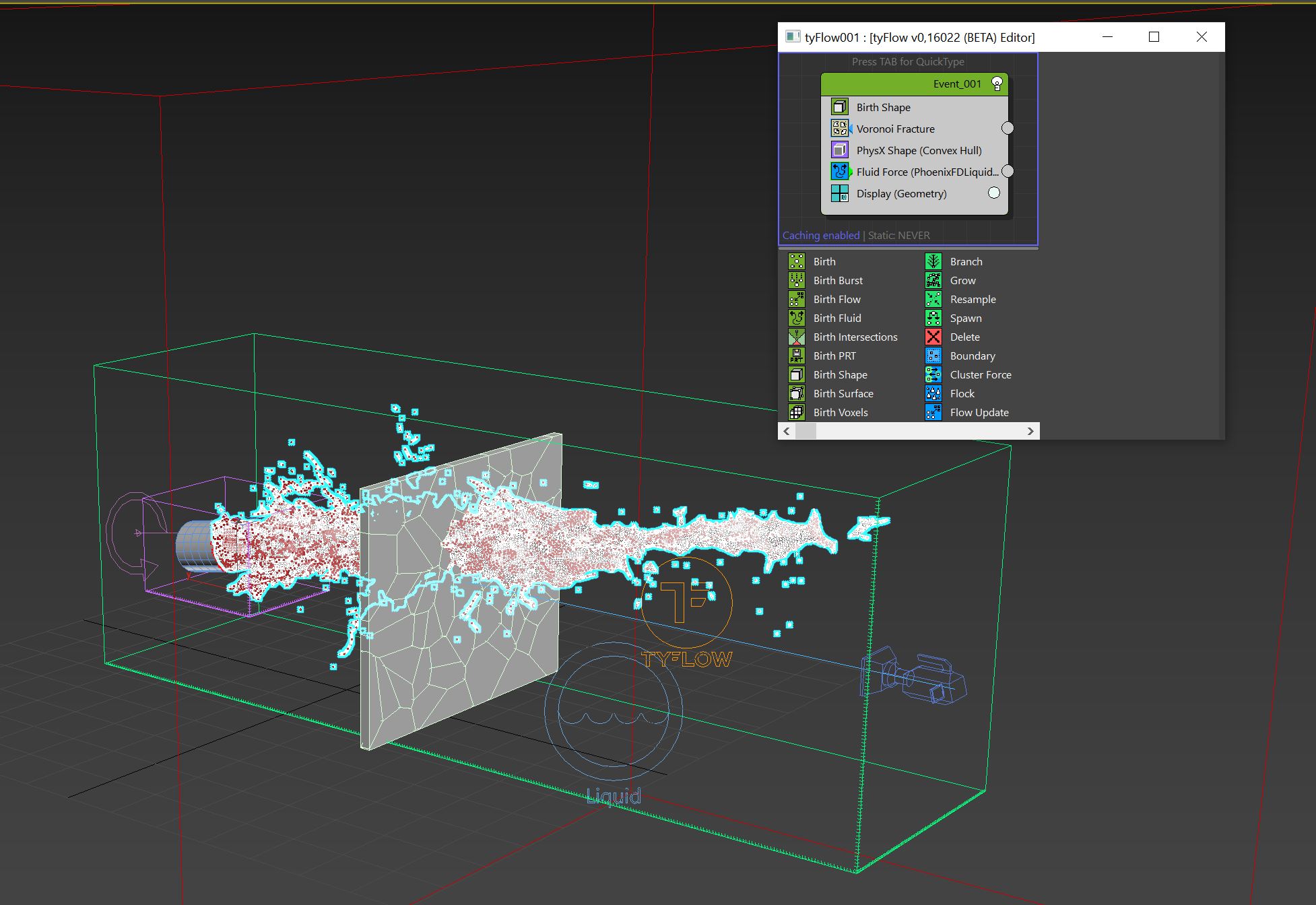Pick the Delete operator icon
This screenshot has height=905, width=1316.
pos(933,337)
